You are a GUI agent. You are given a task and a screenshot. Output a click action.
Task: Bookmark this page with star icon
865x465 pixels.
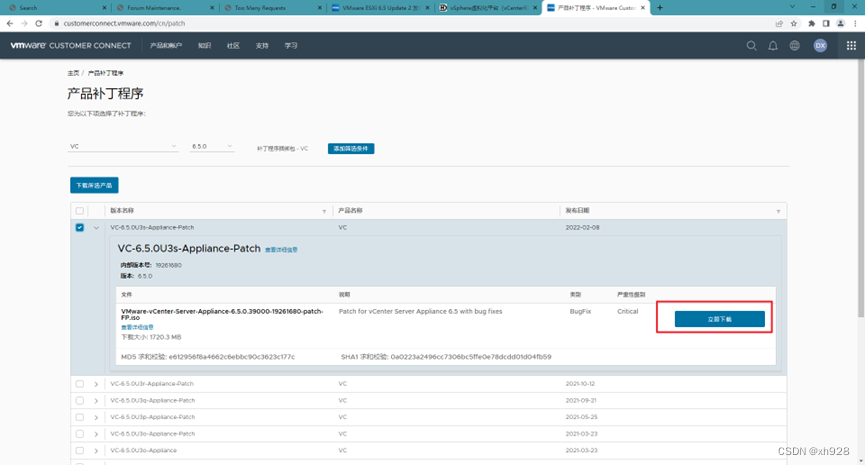click(794, 23)
